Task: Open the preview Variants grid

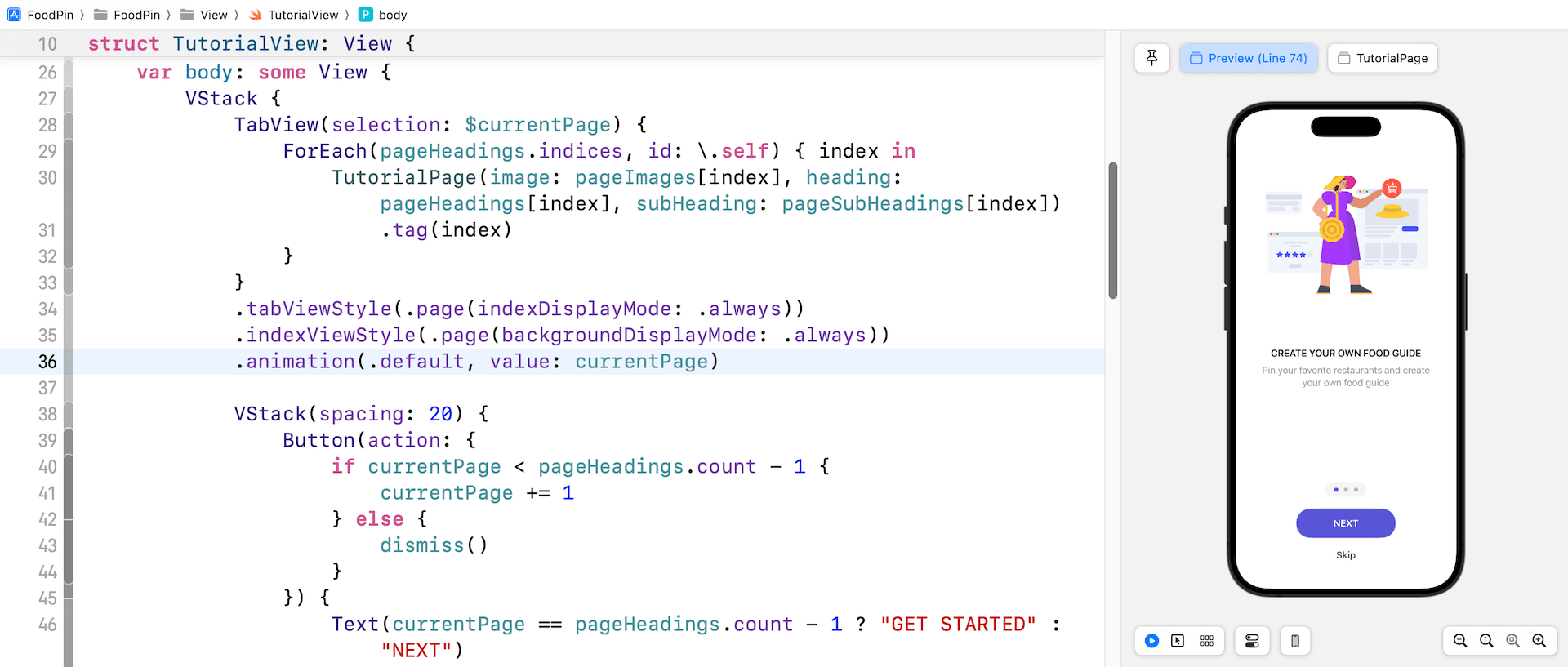Action: [x=1207, y=641]
